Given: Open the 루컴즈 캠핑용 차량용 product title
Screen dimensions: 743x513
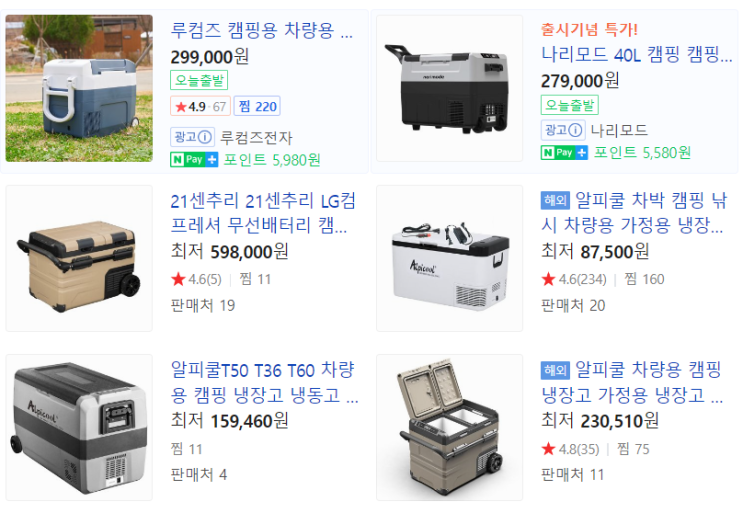Looking at the screenshot, I should coord(262,31).
